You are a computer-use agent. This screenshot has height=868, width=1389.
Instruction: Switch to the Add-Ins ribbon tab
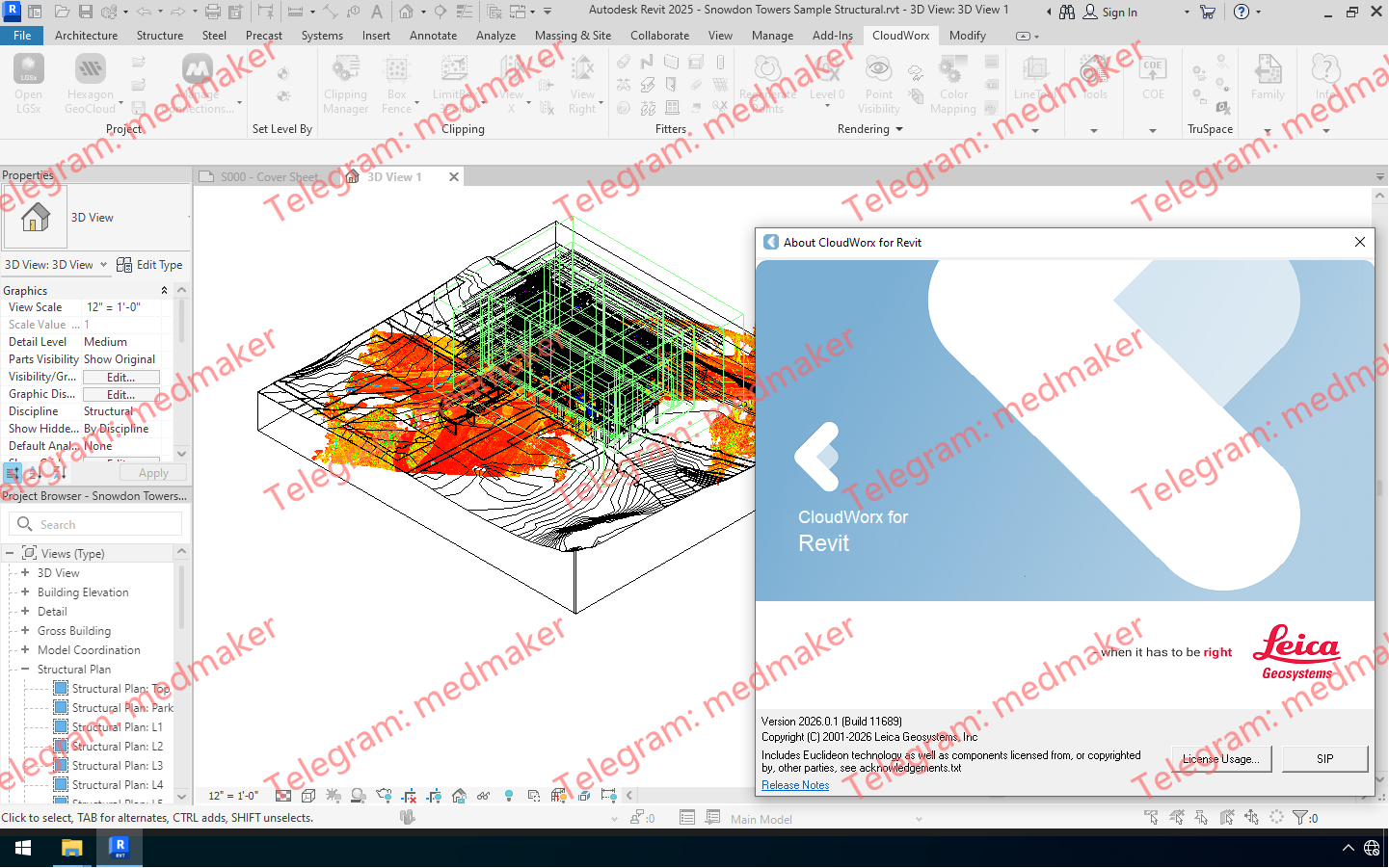[x=833, y=36]
